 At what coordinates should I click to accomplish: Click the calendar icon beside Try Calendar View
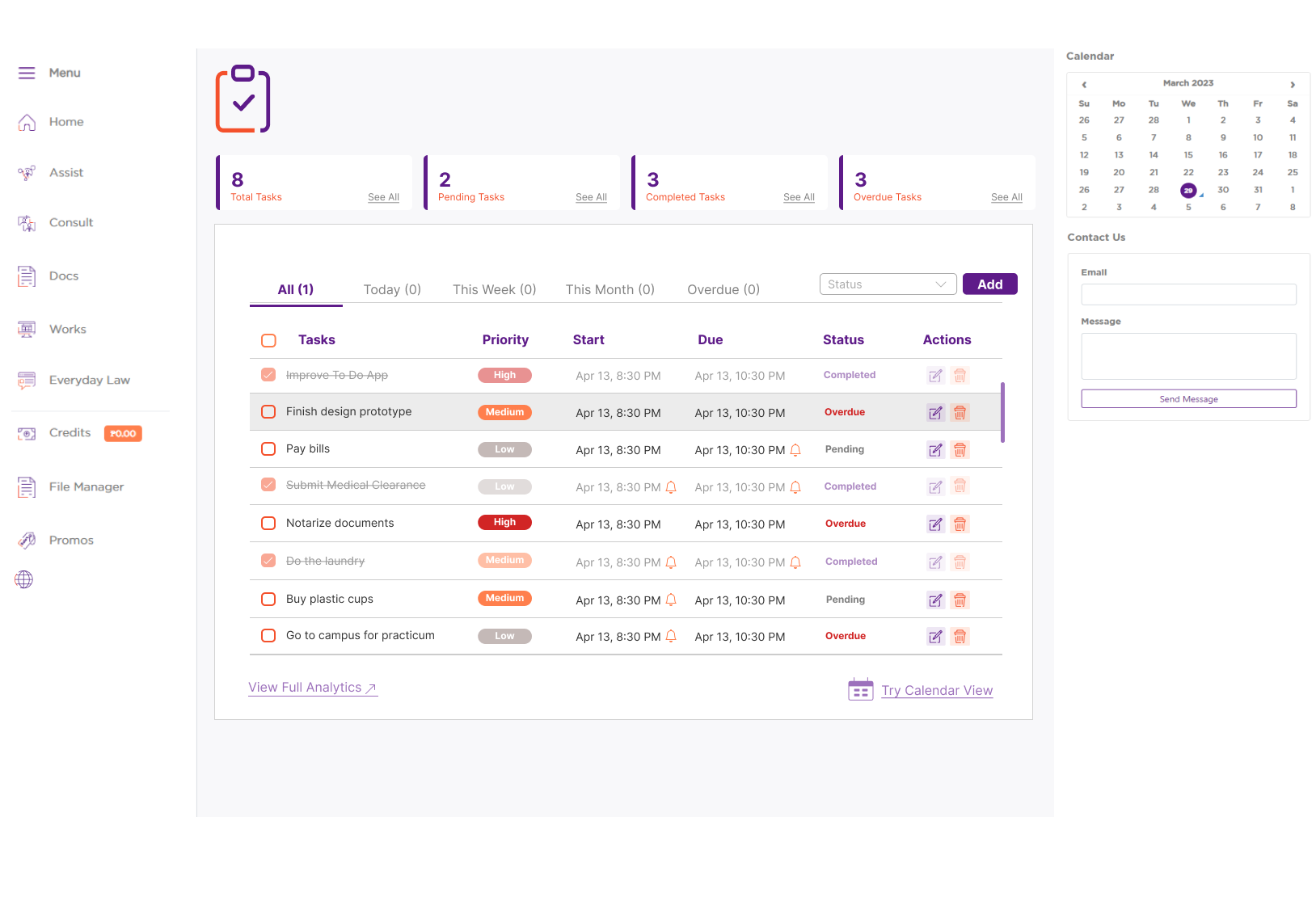pyautogui.click(x=860, y=690)
